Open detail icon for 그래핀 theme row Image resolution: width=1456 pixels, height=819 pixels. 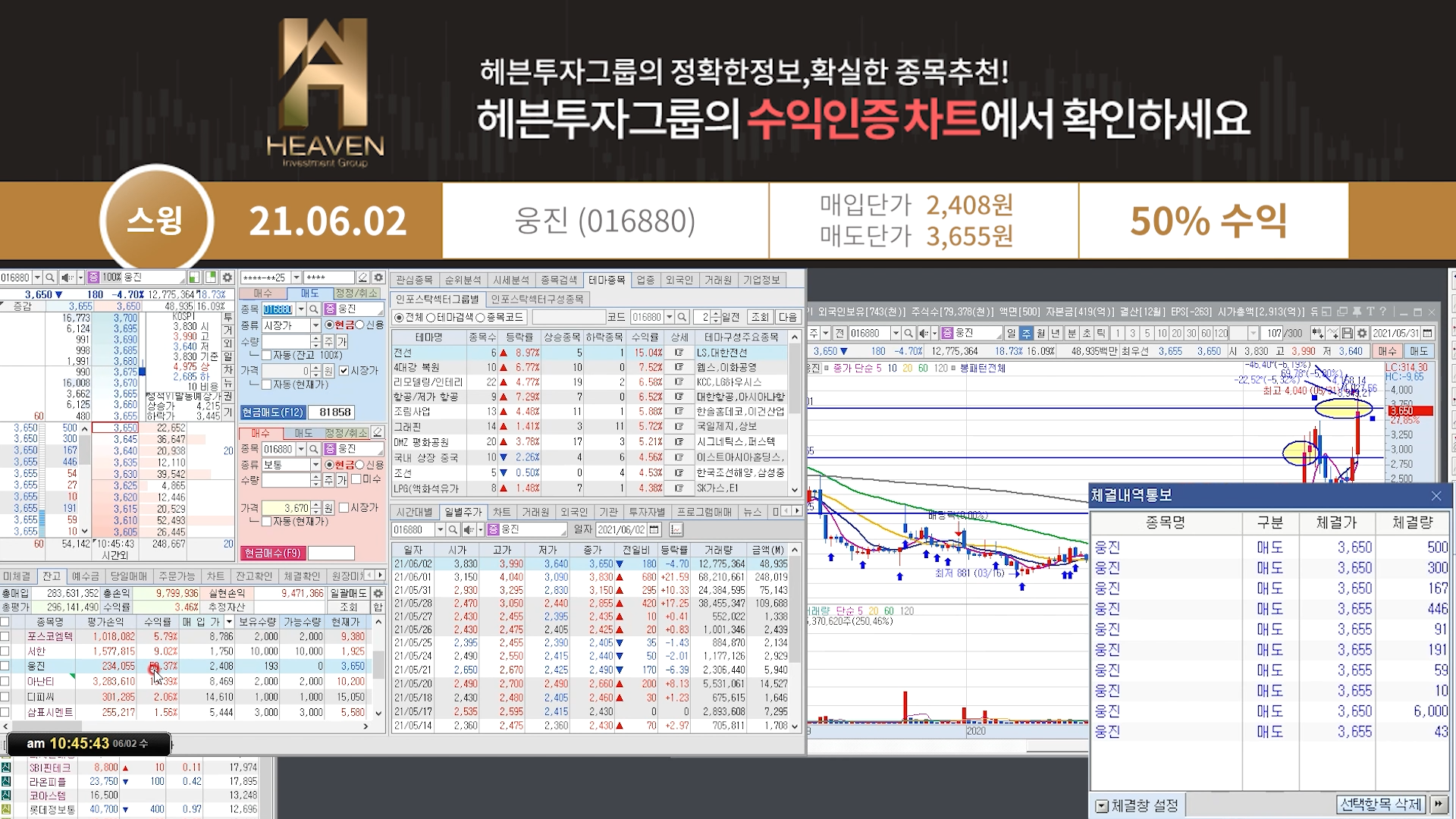pyautogui.click(x=679, y=427)
